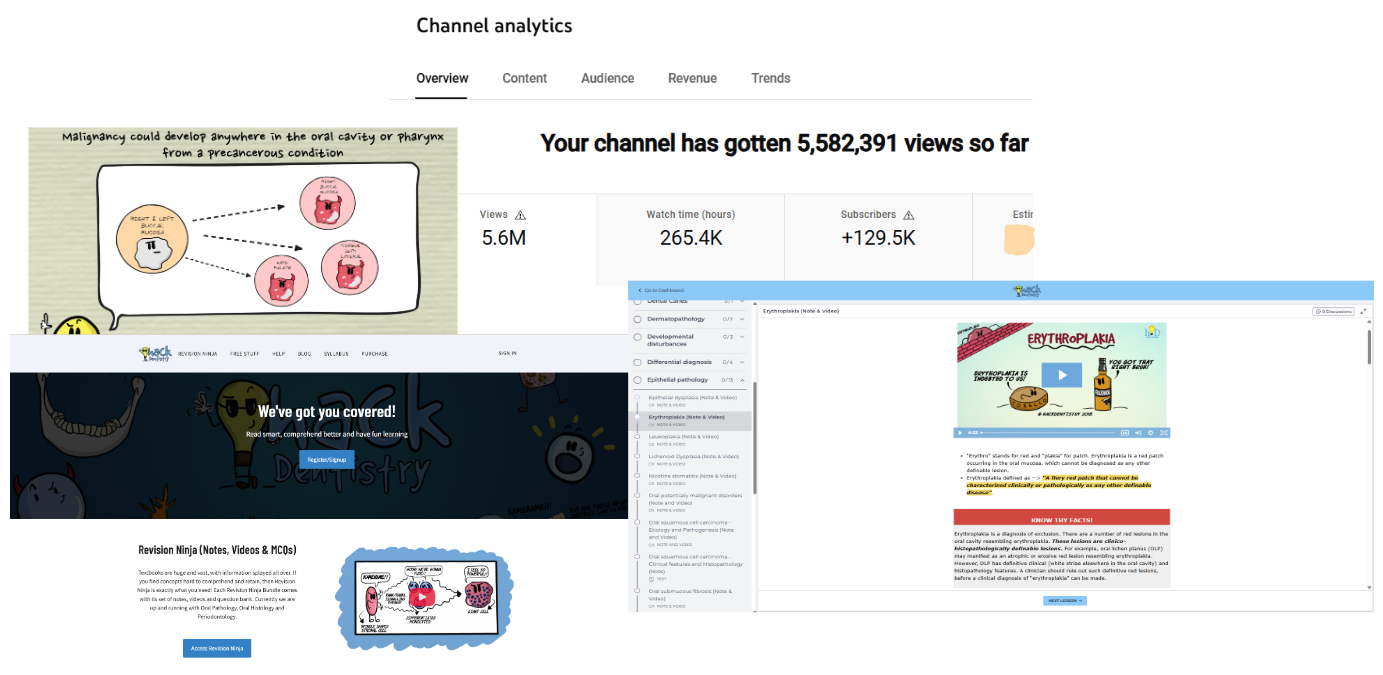The width and height of the screenshot is (1383, 675).
Task: Switch to Trends tab in Channel analytics
Action: [x=771, y=78]
